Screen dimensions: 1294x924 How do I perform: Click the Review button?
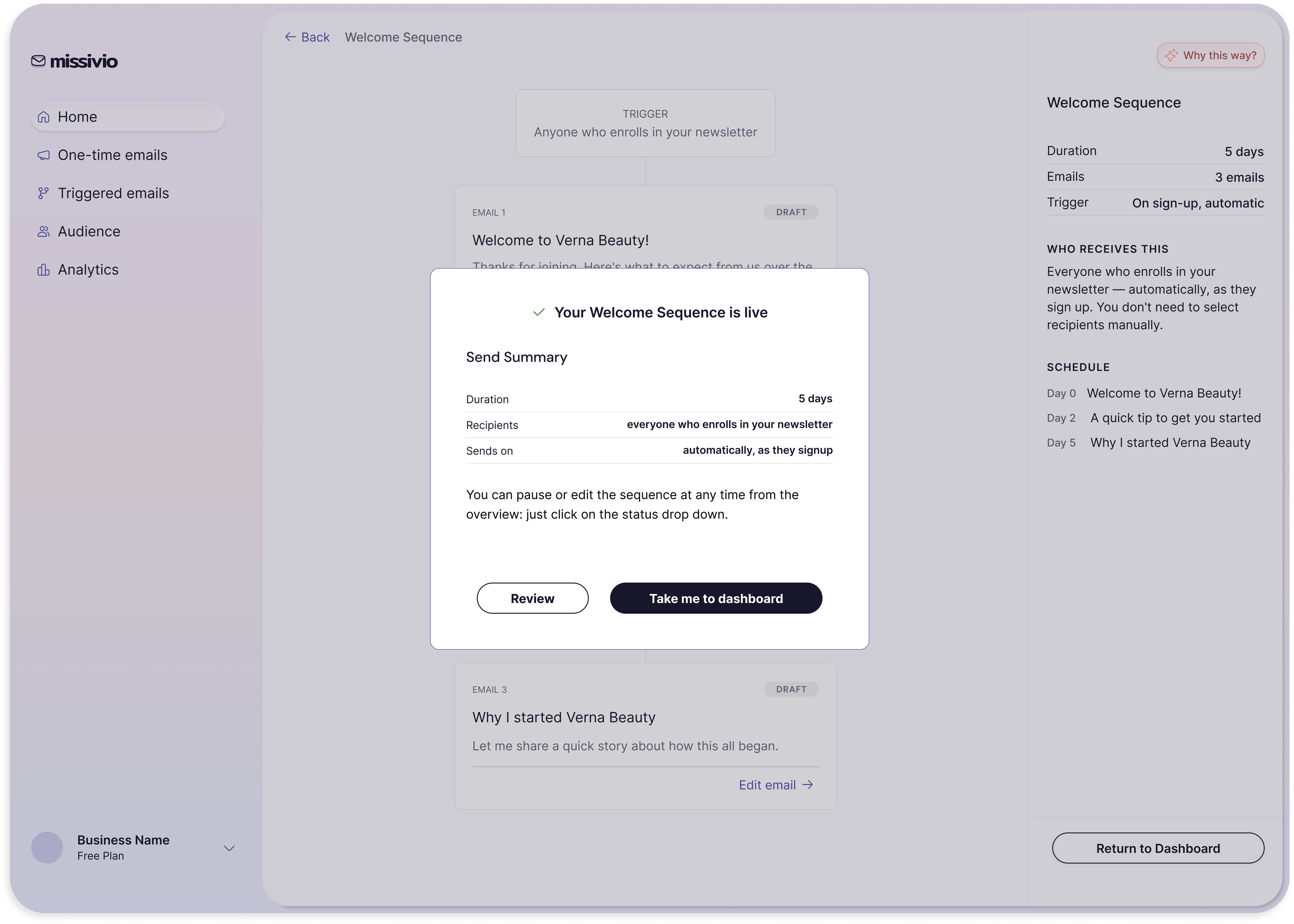pyautogui.click(x=533, y=599)
